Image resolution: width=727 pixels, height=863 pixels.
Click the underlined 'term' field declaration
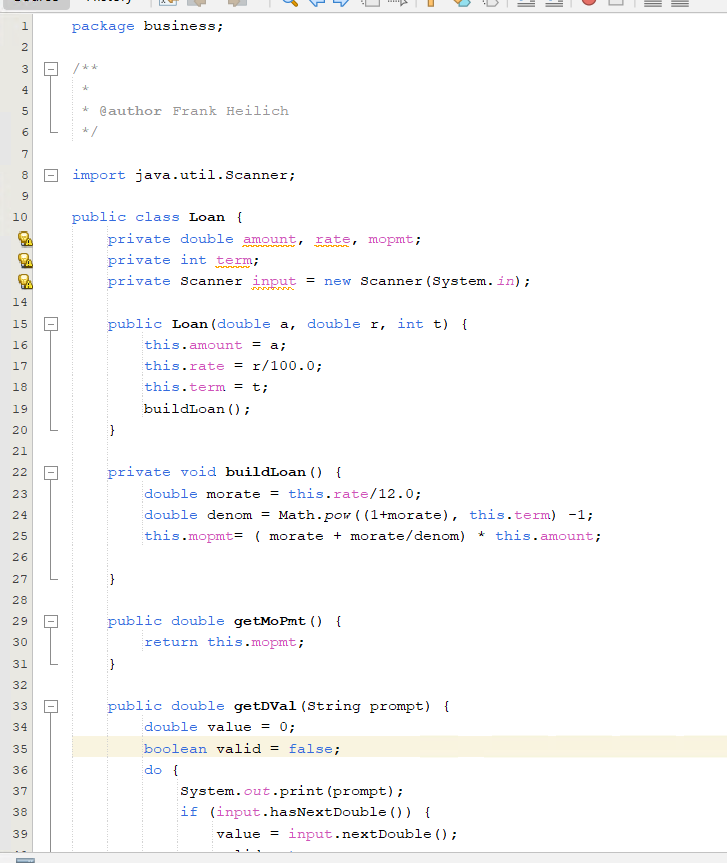(234, 260)
